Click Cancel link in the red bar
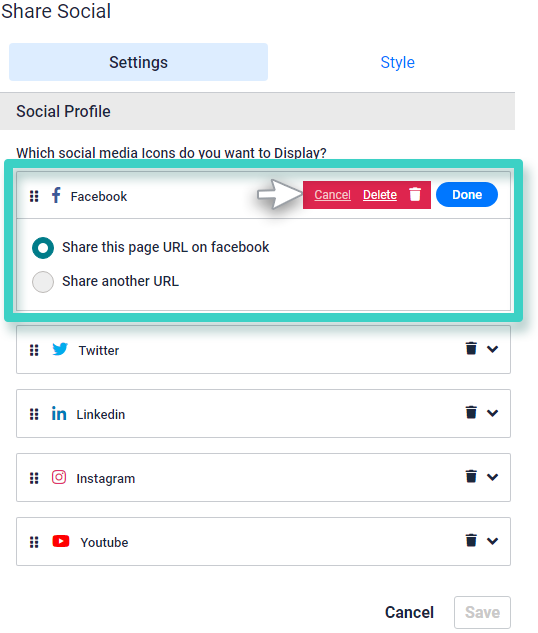The height and width of the screenshot is (633, 538). point(333,195)
